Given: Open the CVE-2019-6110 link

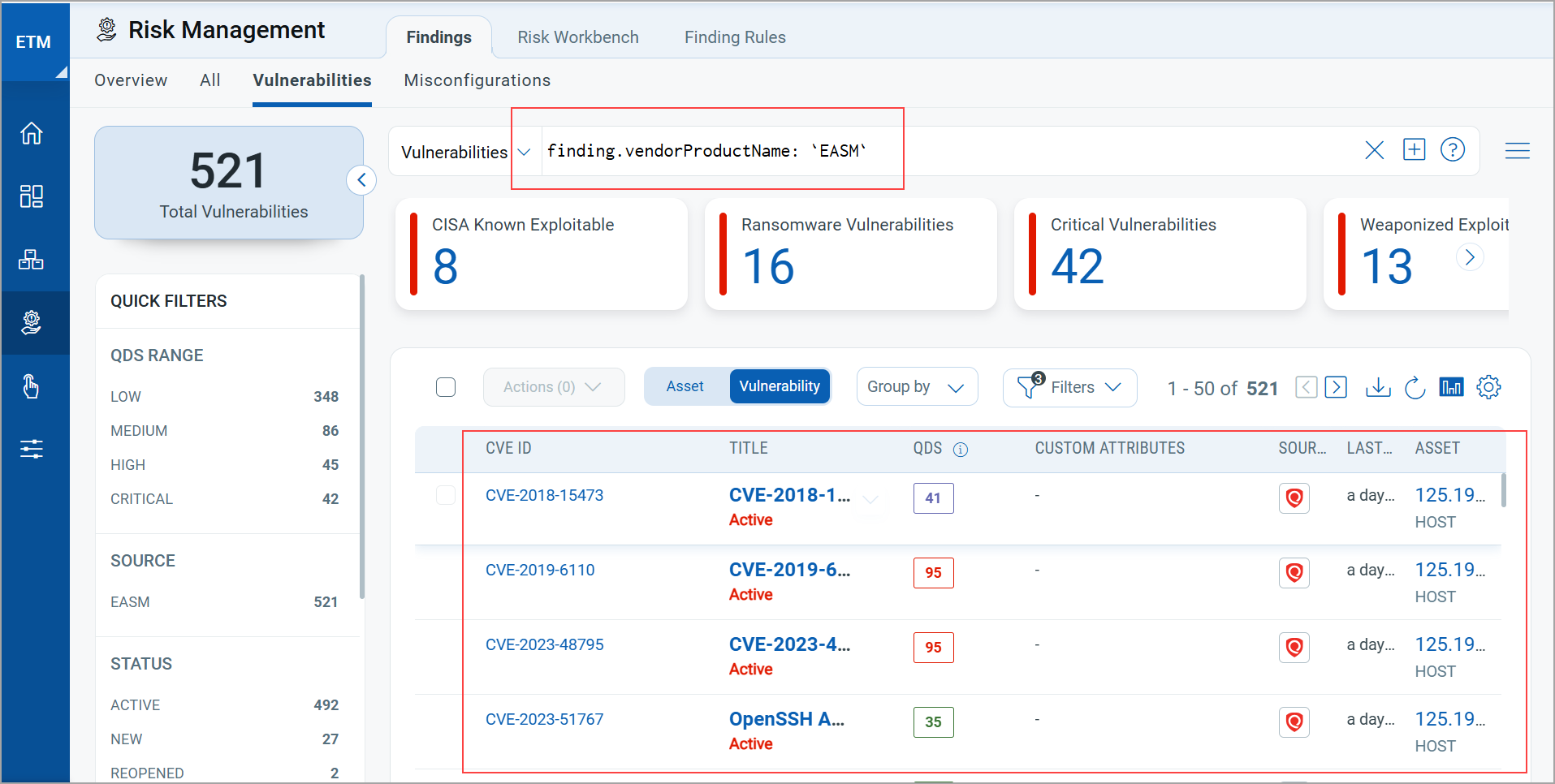Looking at the screenshot, I should [x=540, y=570].
